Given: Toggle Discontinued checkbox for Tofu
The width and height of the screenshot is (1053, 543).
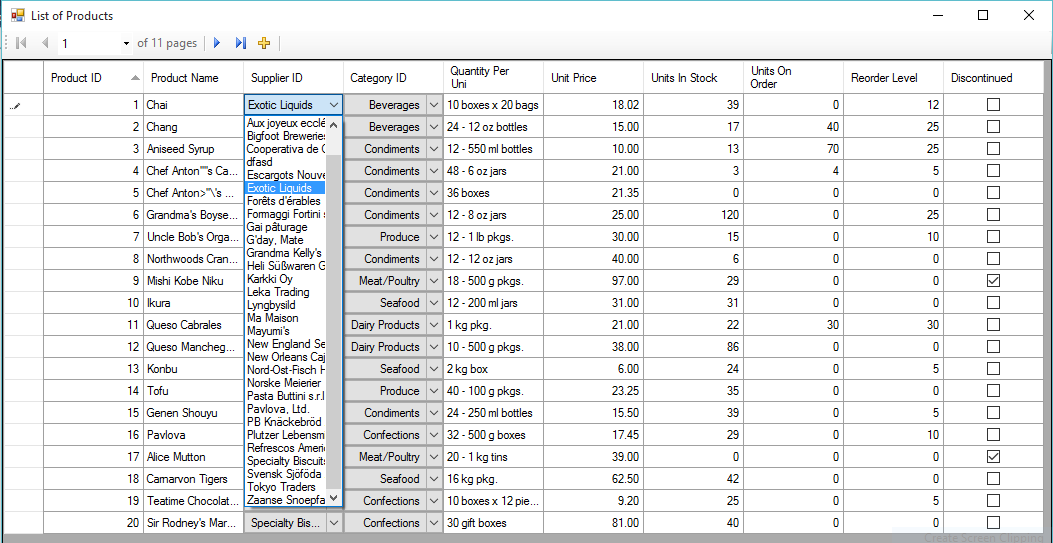Looking at the screenshot, I should click(993, 391).
